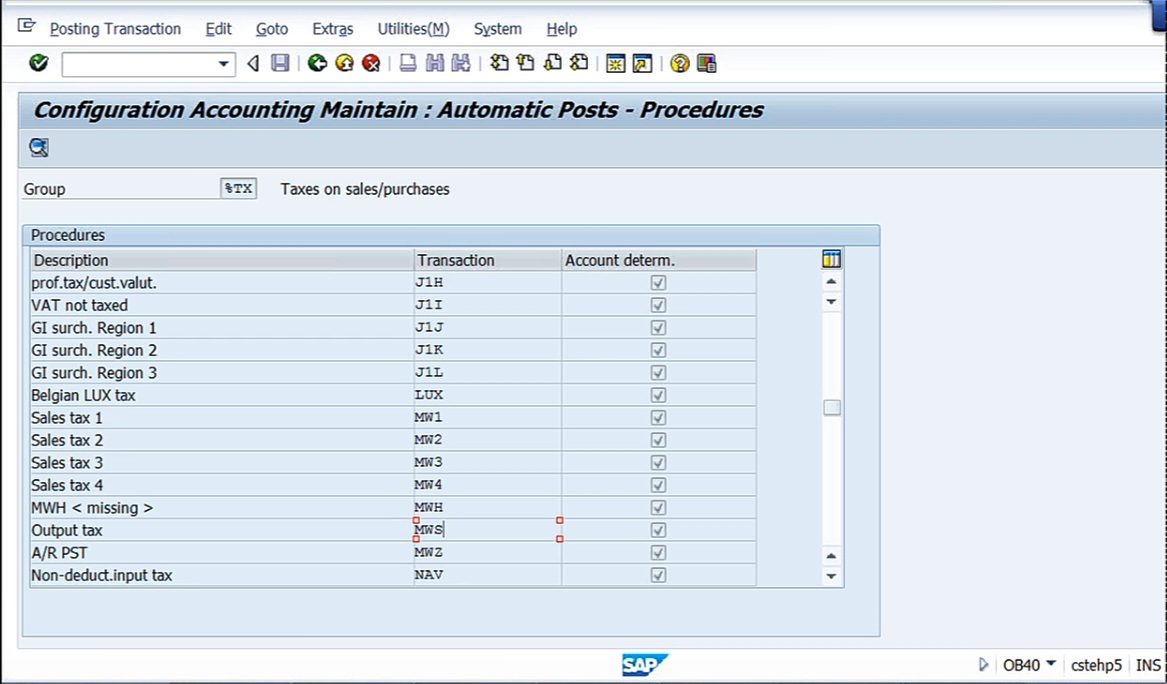Click the Next Page icon
Viewport: 1167px width, 684px height.
pos(552,63)
